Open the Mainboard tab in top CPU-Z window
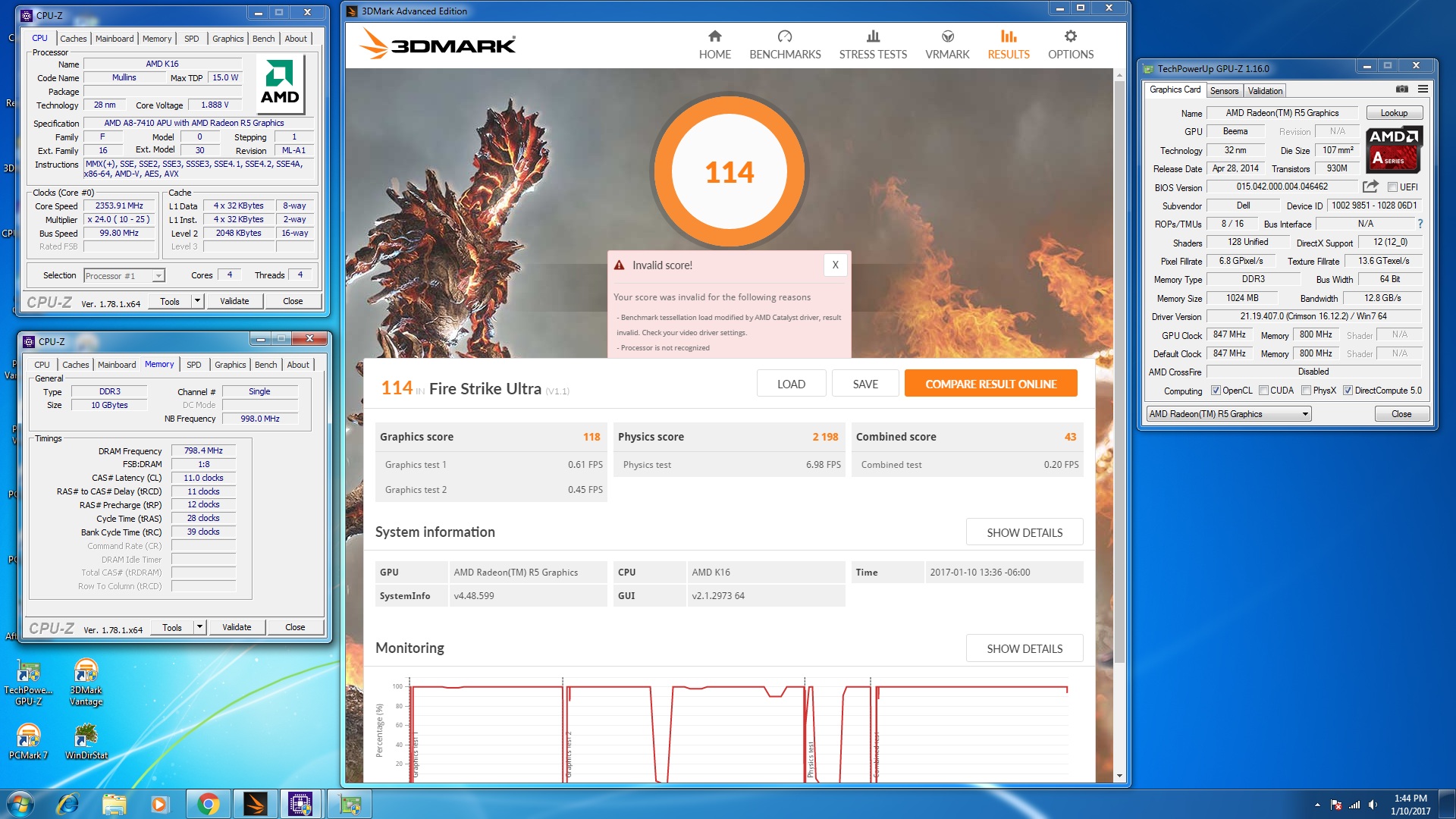This screenshot has width=1456, height=819. point(115,39)
